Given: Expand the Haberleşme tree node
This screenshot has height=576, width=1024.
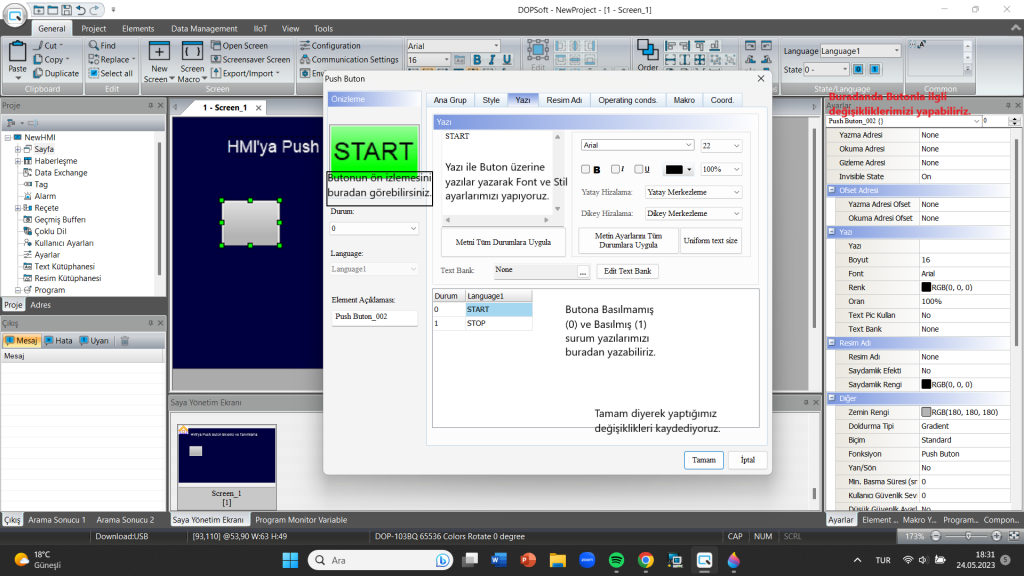Looking at the screenshot, I should click(x=18, y=161).
